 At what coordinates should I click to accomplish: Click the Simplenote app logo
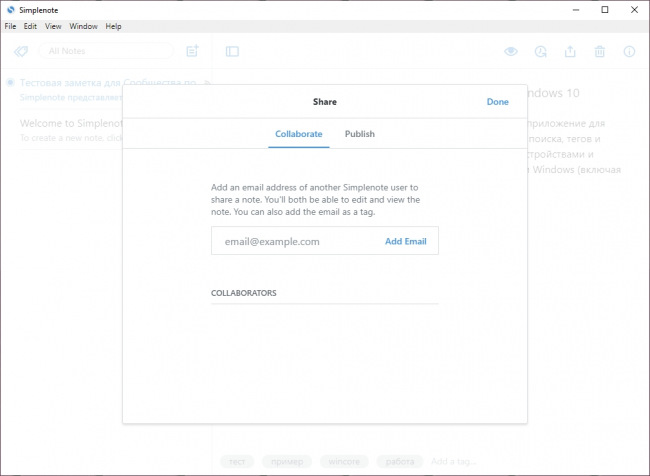coord(11,10)
